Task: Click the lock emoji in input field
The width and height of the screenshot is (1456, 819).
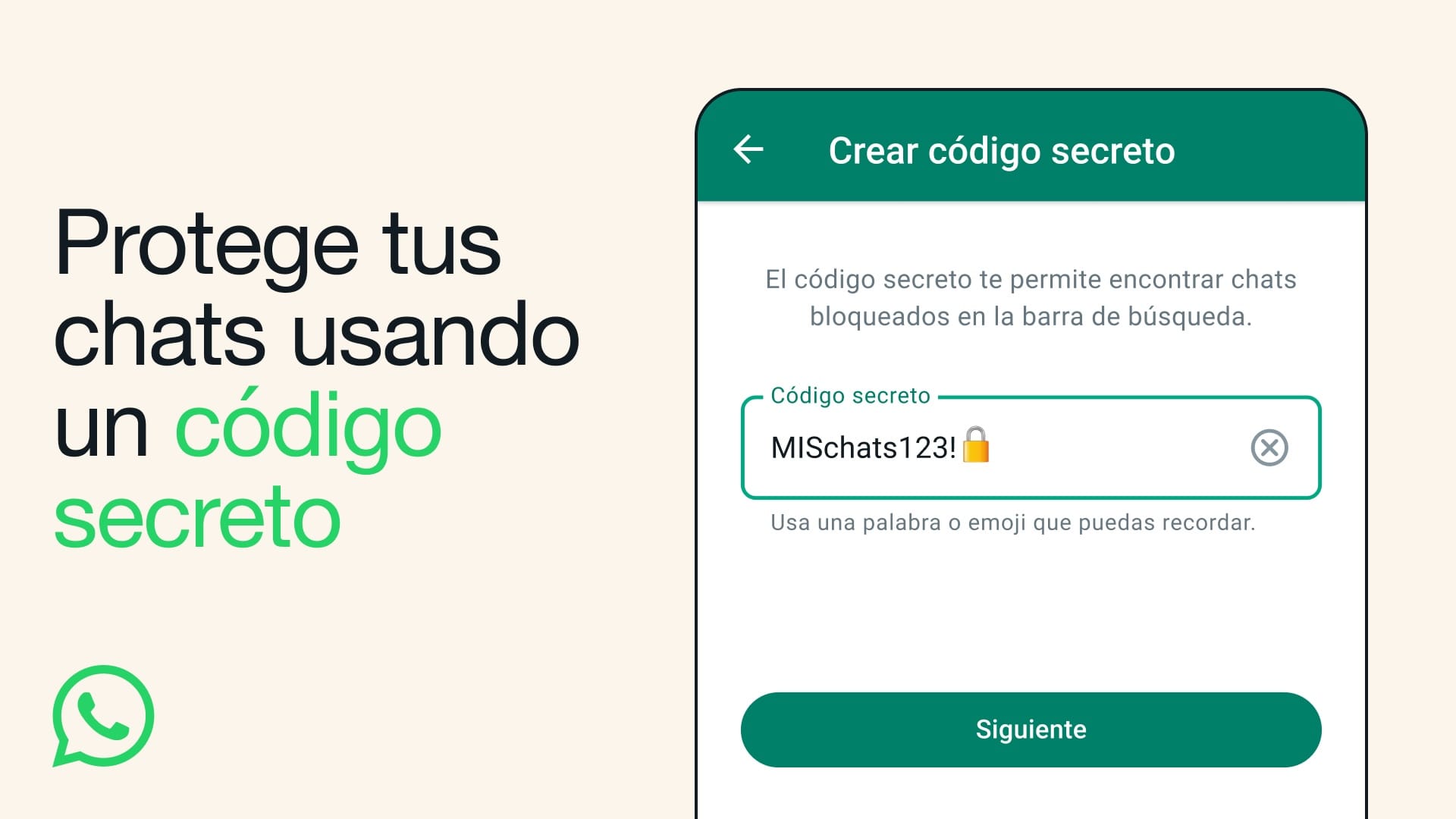Action: (x=982, y=447)
